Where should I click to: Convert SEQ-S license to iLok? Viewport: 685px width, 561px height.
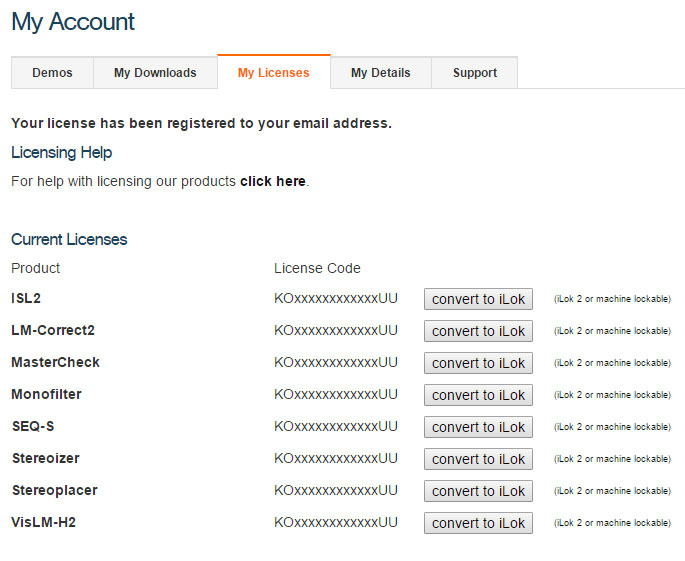pos(478,427)
